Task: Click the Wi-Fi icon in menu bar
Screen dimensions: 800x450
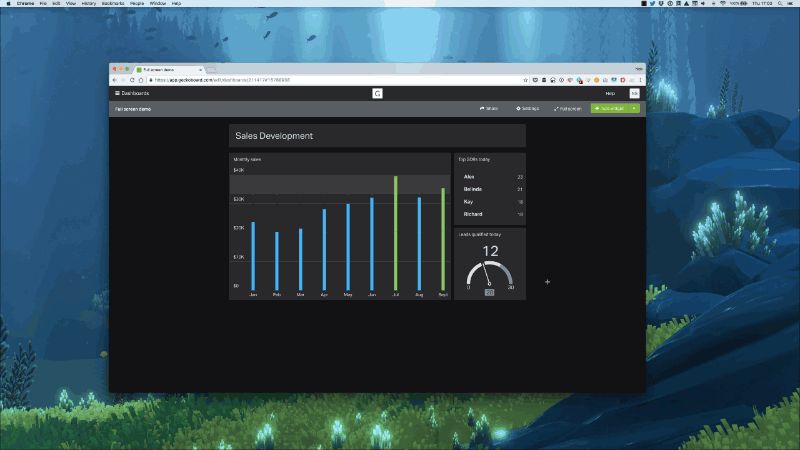Action: [x=722, y=3]
